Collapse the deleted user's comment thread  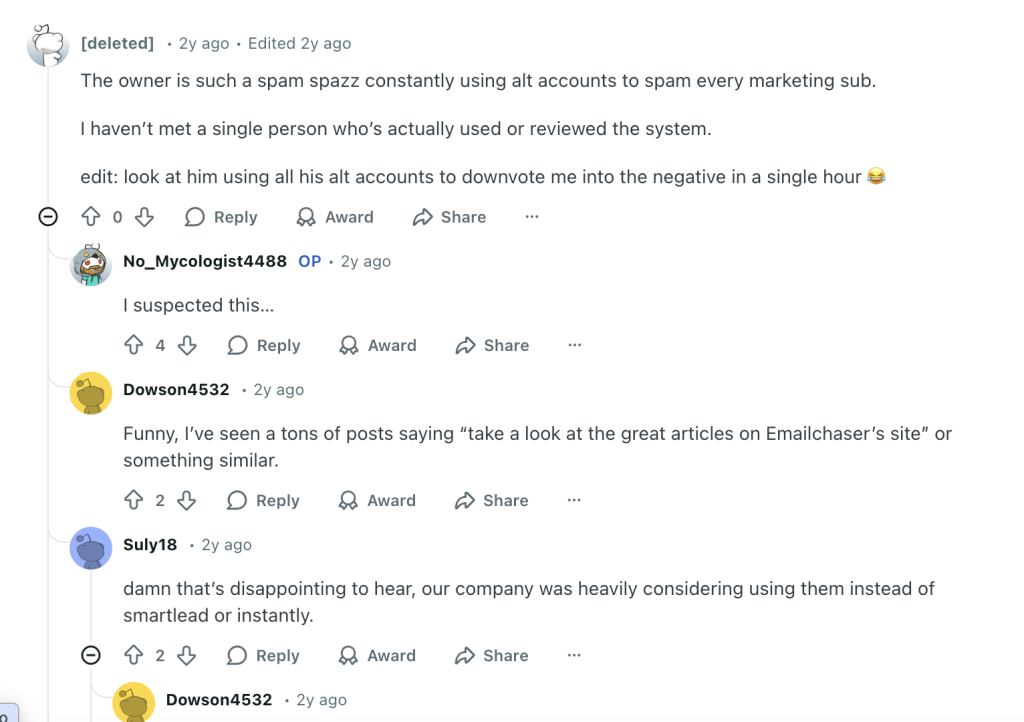coord(47,216)
